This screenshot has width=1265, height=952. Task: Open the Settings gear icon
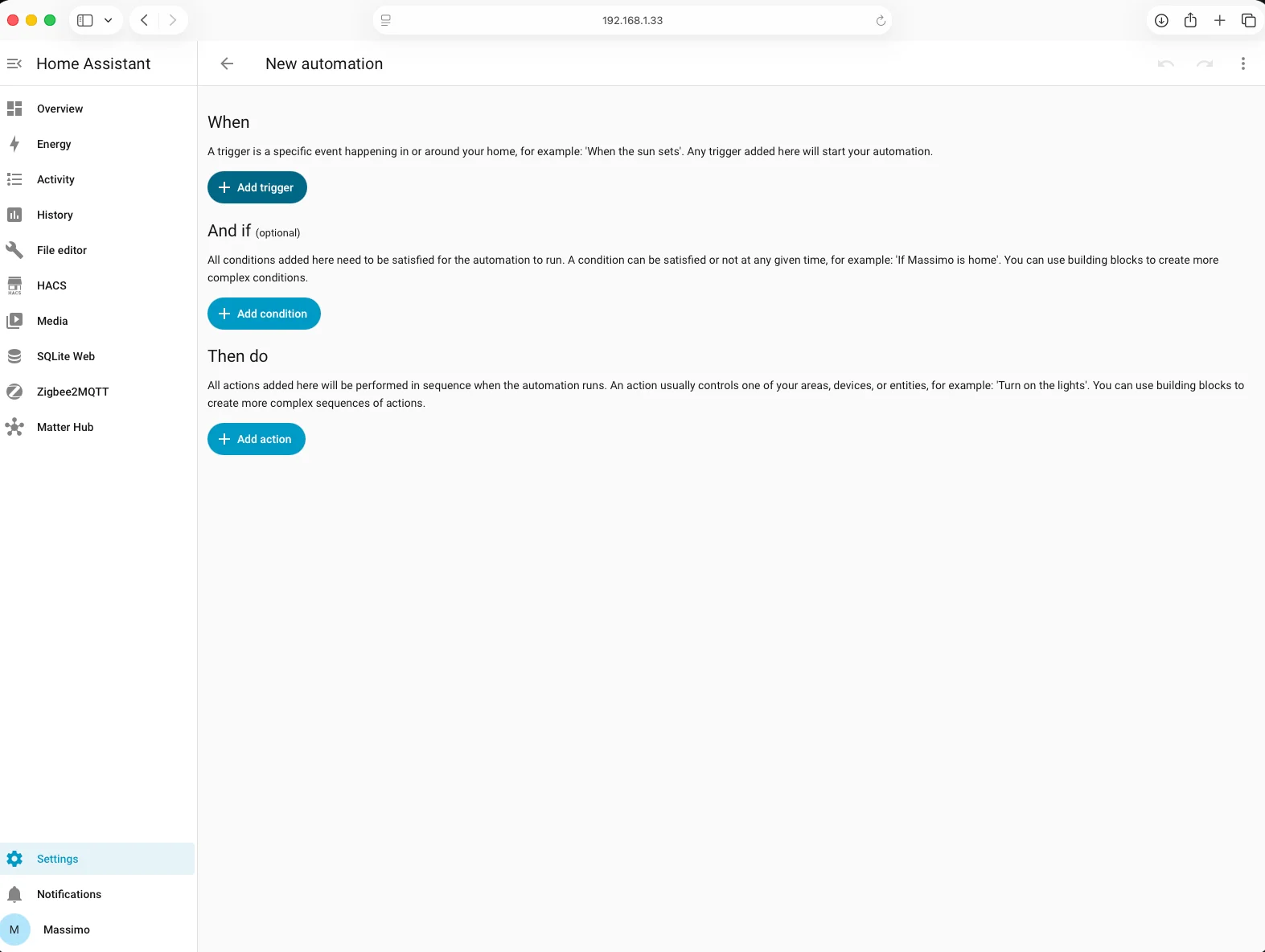pos(14,859)
